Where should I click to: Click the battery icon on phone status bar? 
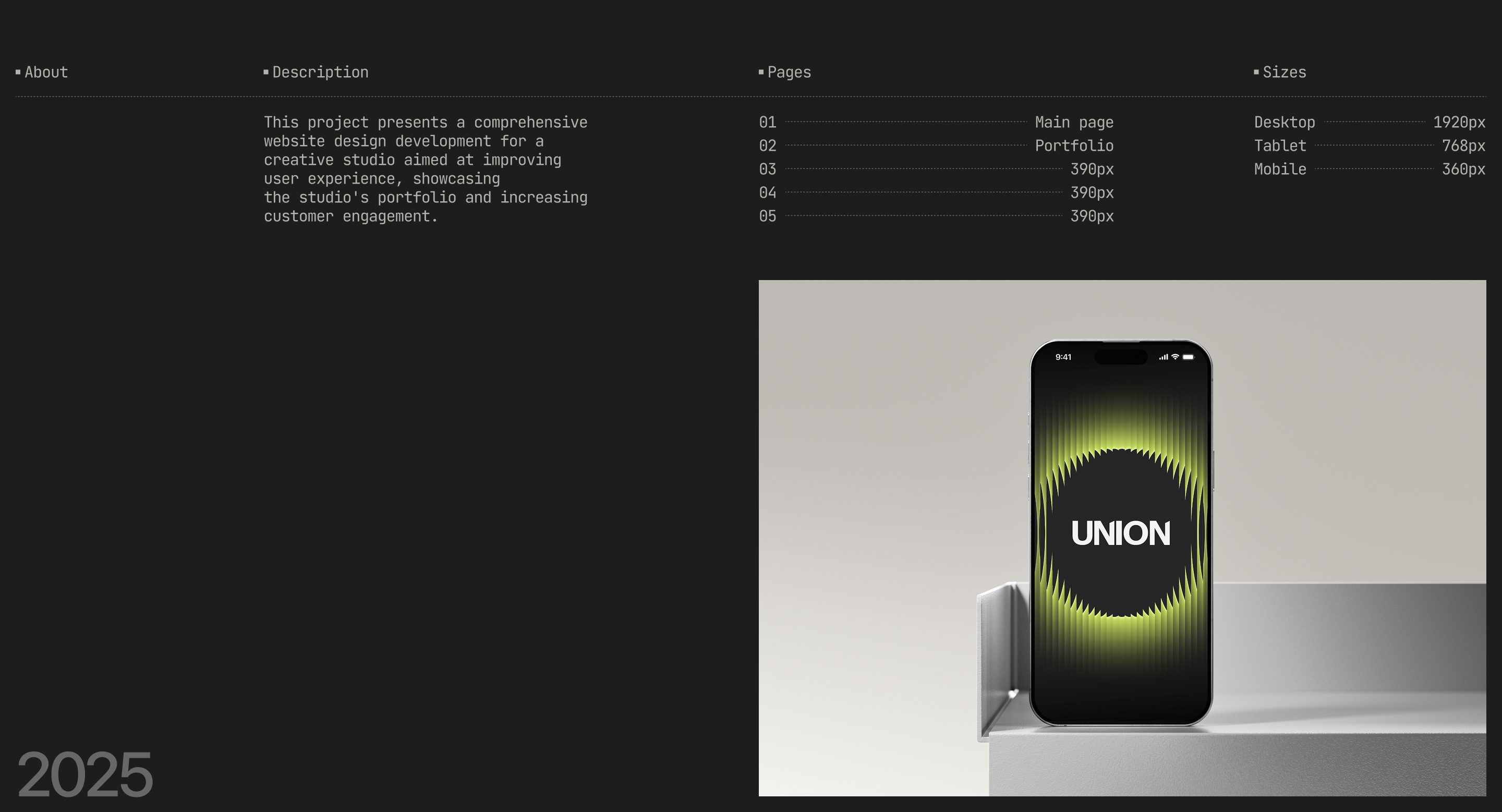coord(1189,357)
